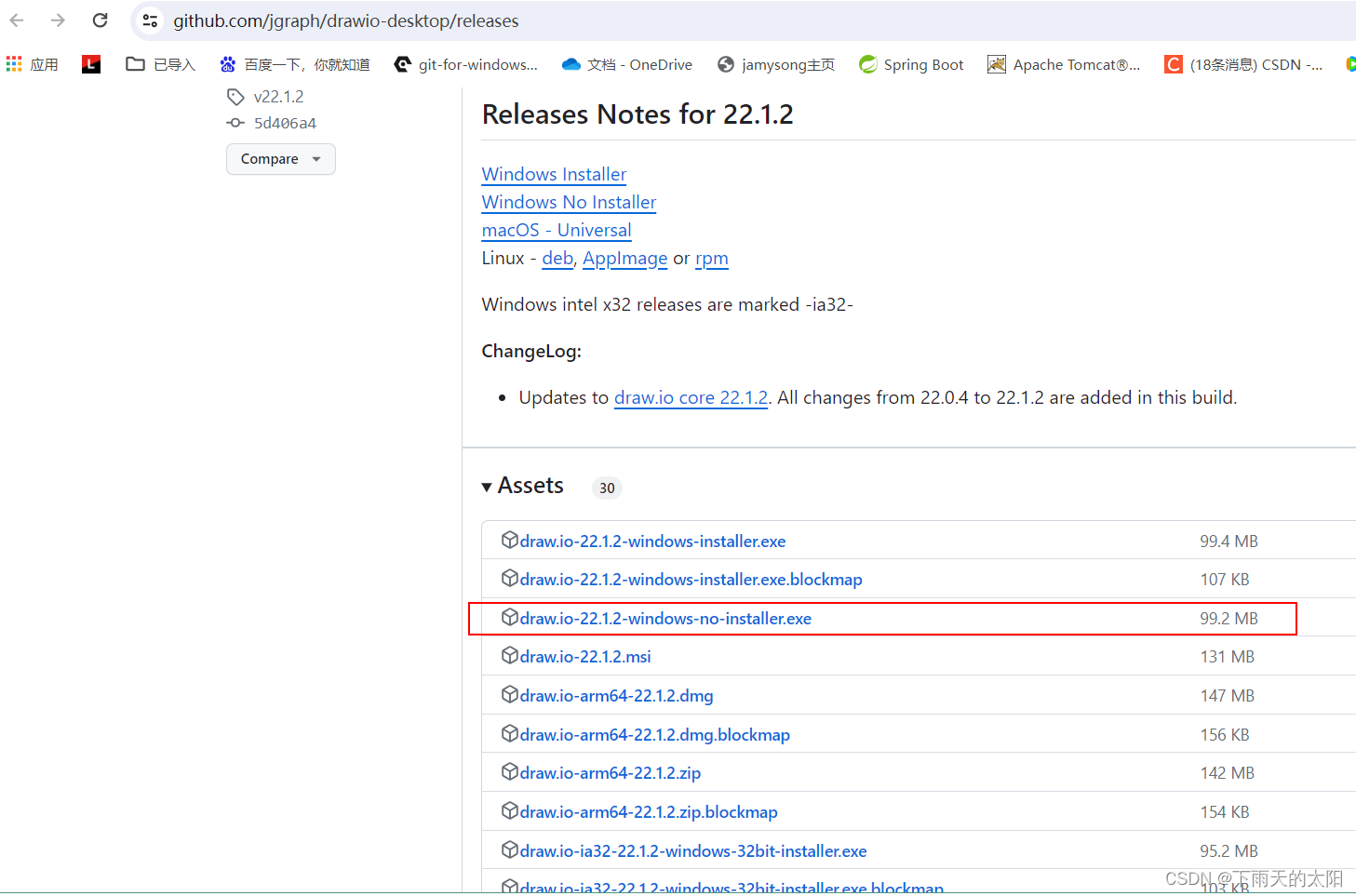
Task: Reload the page using the refresh icon
Action: click(x=100, y=20)
